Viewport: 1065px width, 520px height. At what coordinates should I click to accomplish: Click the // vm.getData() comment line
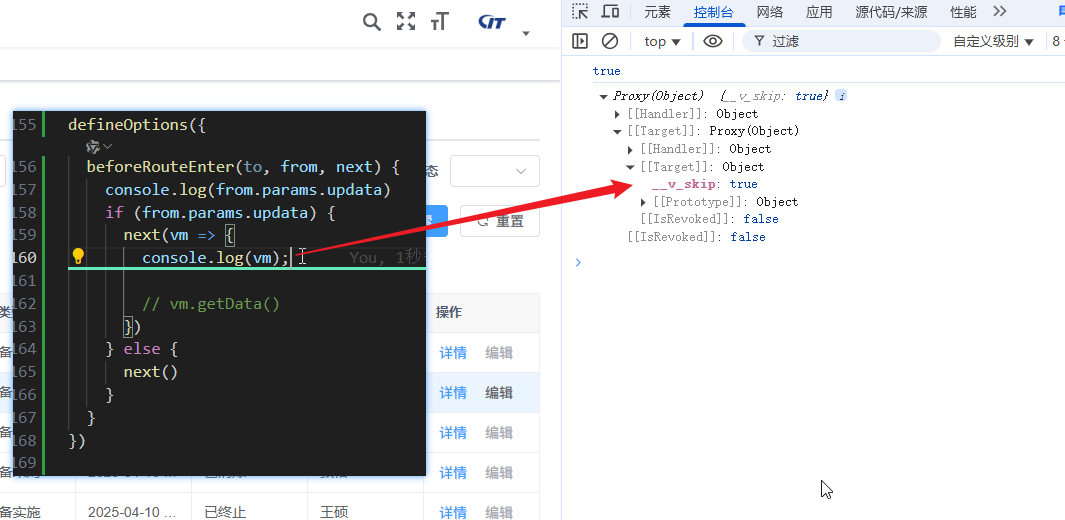pyautogui.click(x=211, y=303)
